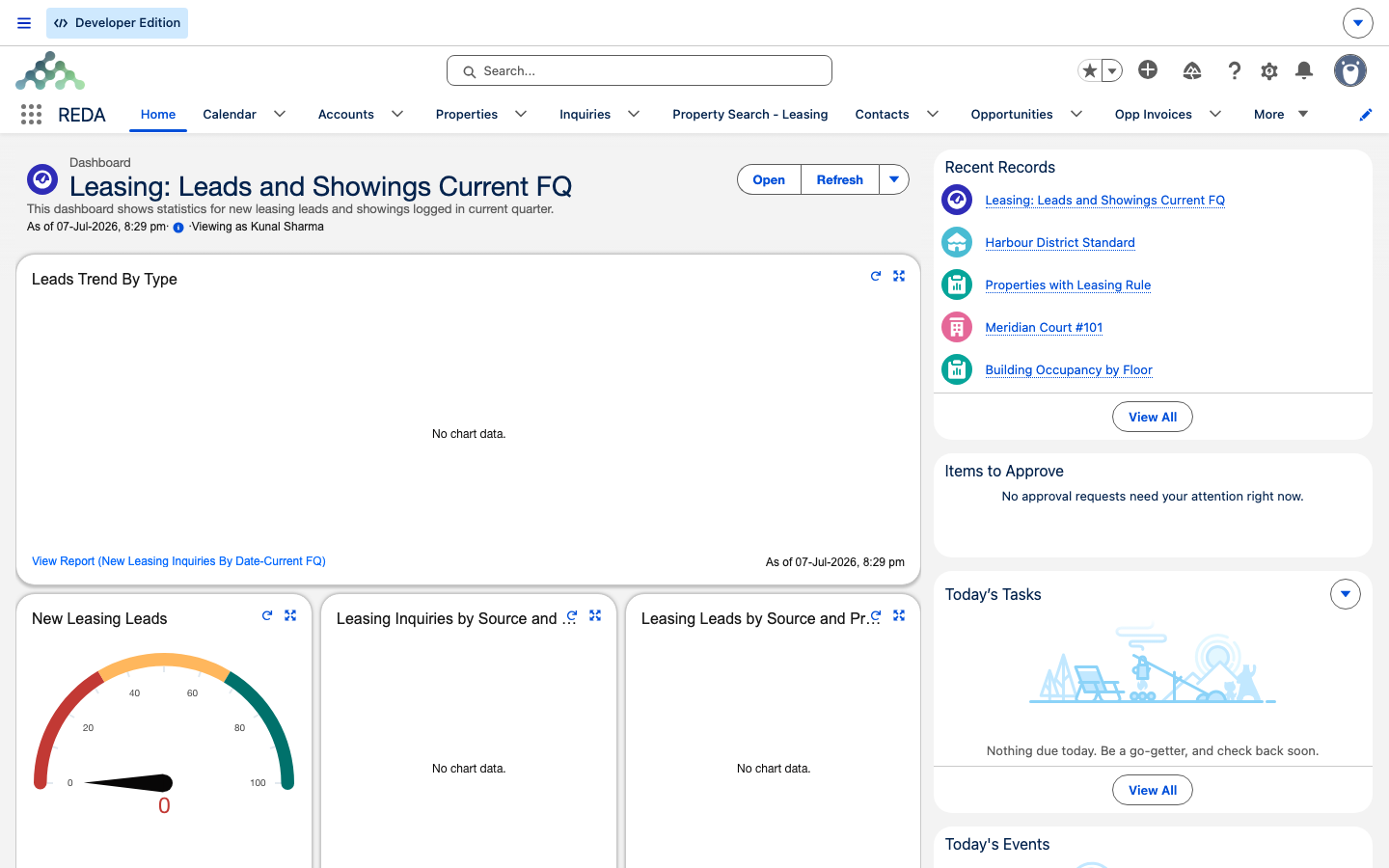View New Leasing Inquiries By Date report
1389x868 pixels.
pyautogui.click(x=178, y=561)
